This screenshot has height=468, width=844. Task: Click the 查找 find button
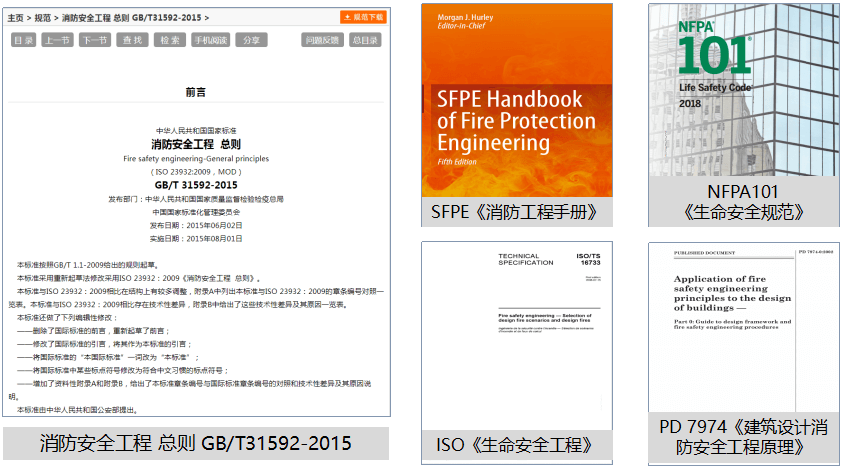132,40
